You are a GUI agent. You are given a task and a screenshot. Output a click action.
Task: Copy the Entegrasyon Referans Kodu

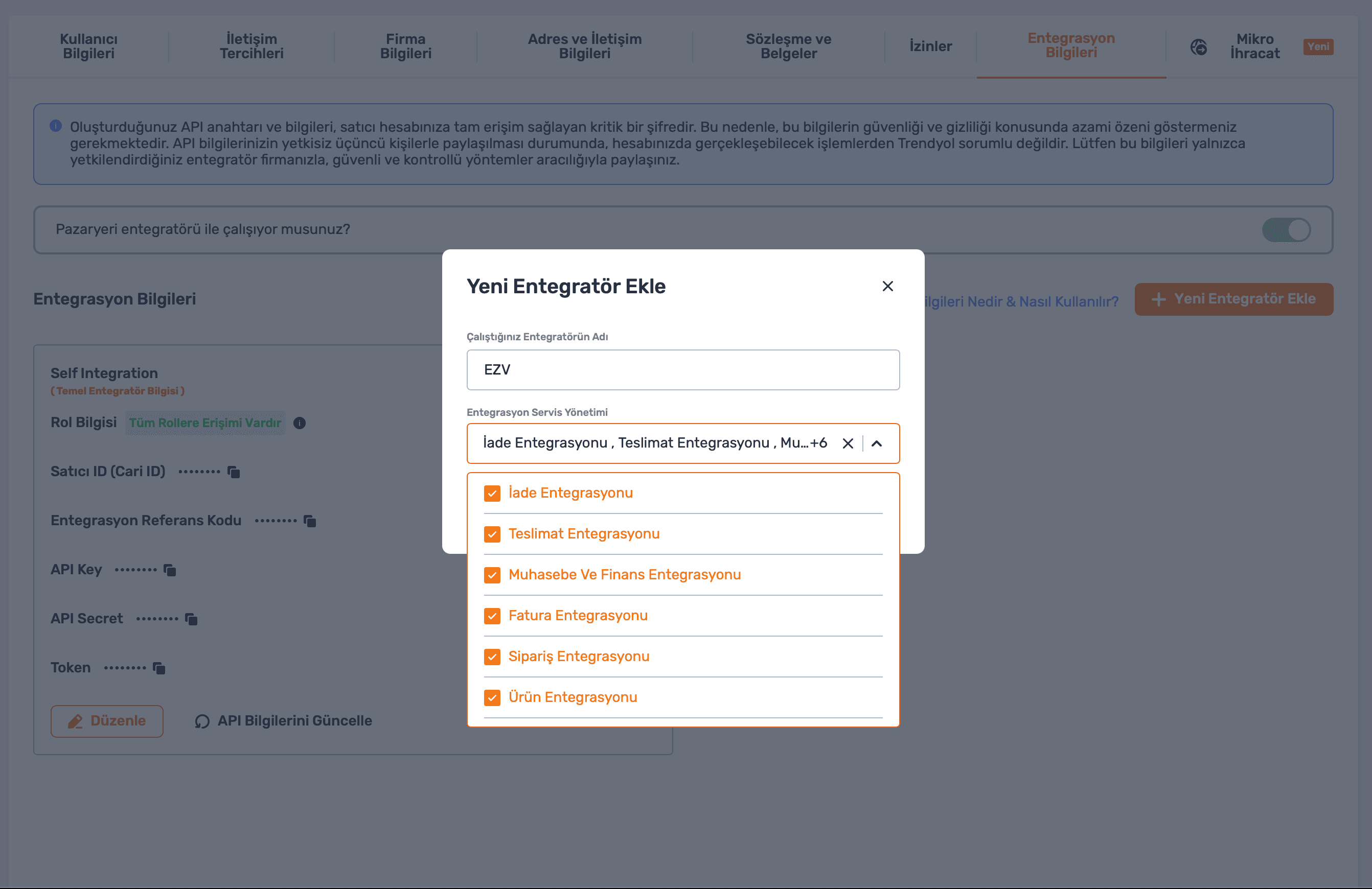point(310,521)
